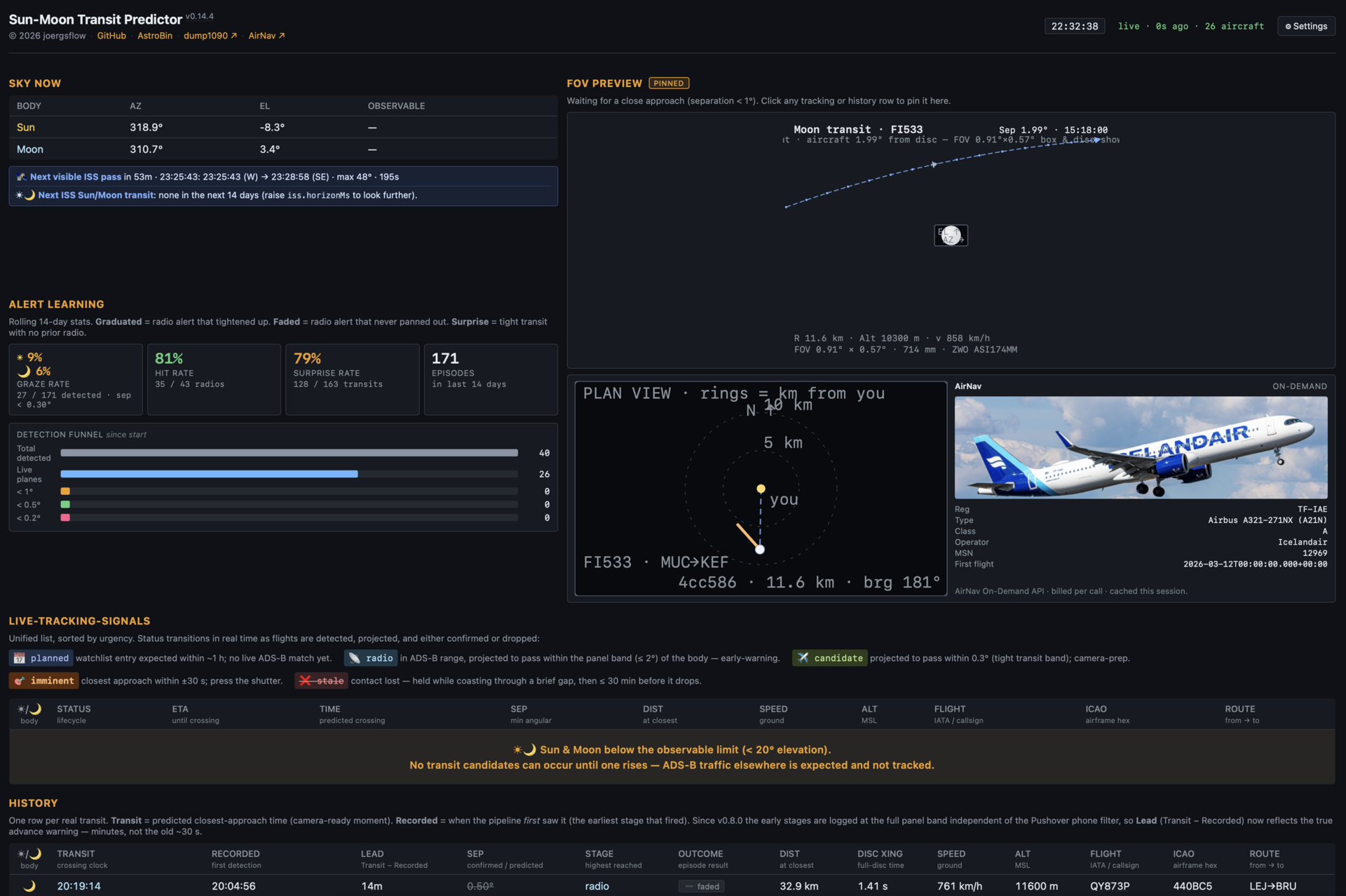Viewport: 1346px width, 896px height.
Task: Click the sun/moon body header icon in live tracking
Action: click(29, 709)
